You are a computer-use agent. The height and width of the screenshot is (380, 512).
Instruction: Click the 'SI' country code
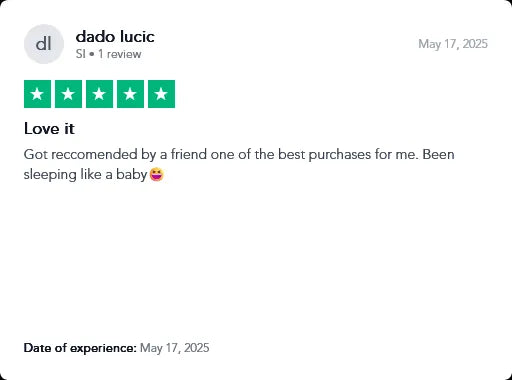click(x=81, y=54)
